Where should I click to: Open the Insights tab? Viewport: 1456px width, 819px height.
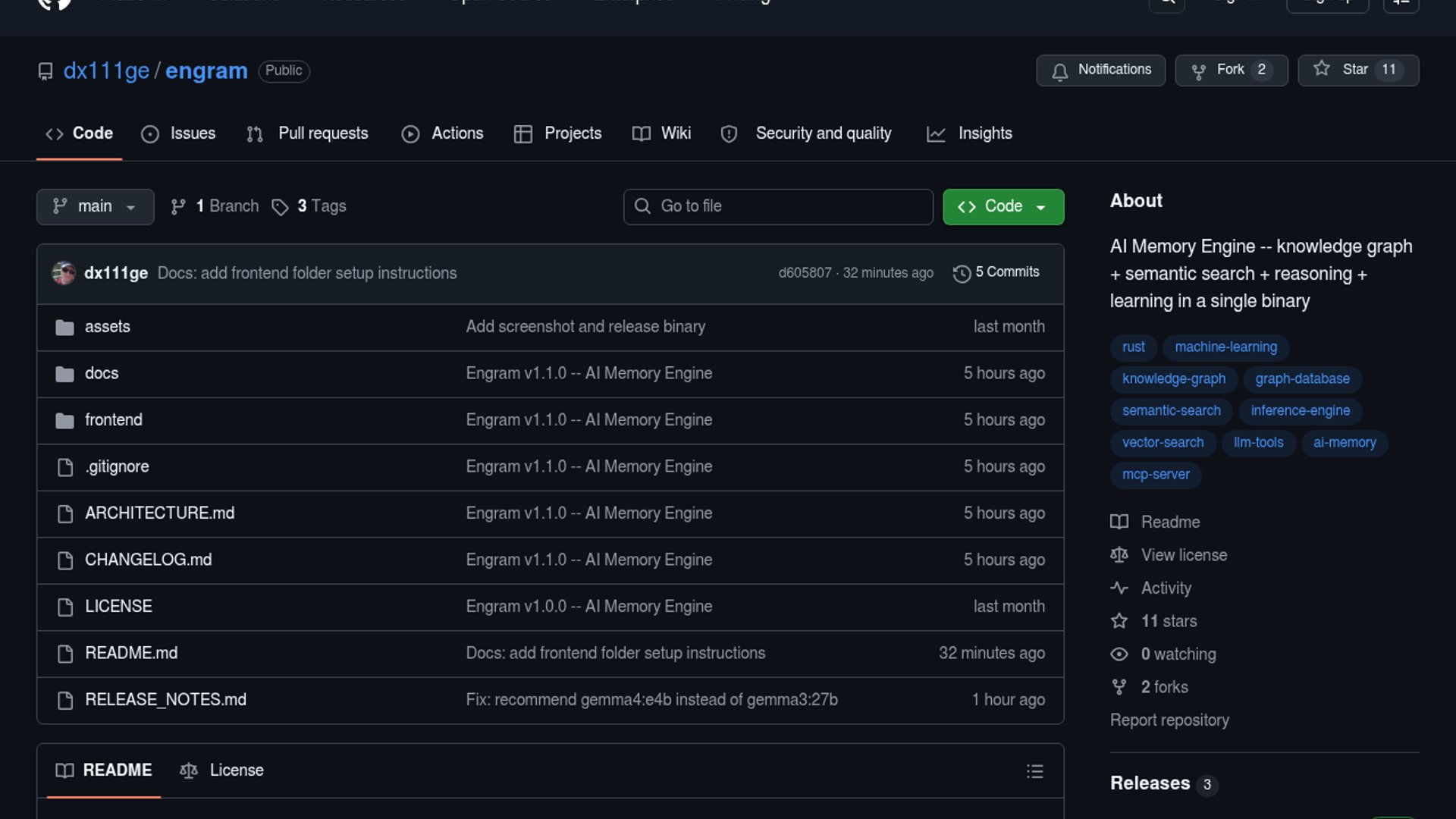[970, 133]
